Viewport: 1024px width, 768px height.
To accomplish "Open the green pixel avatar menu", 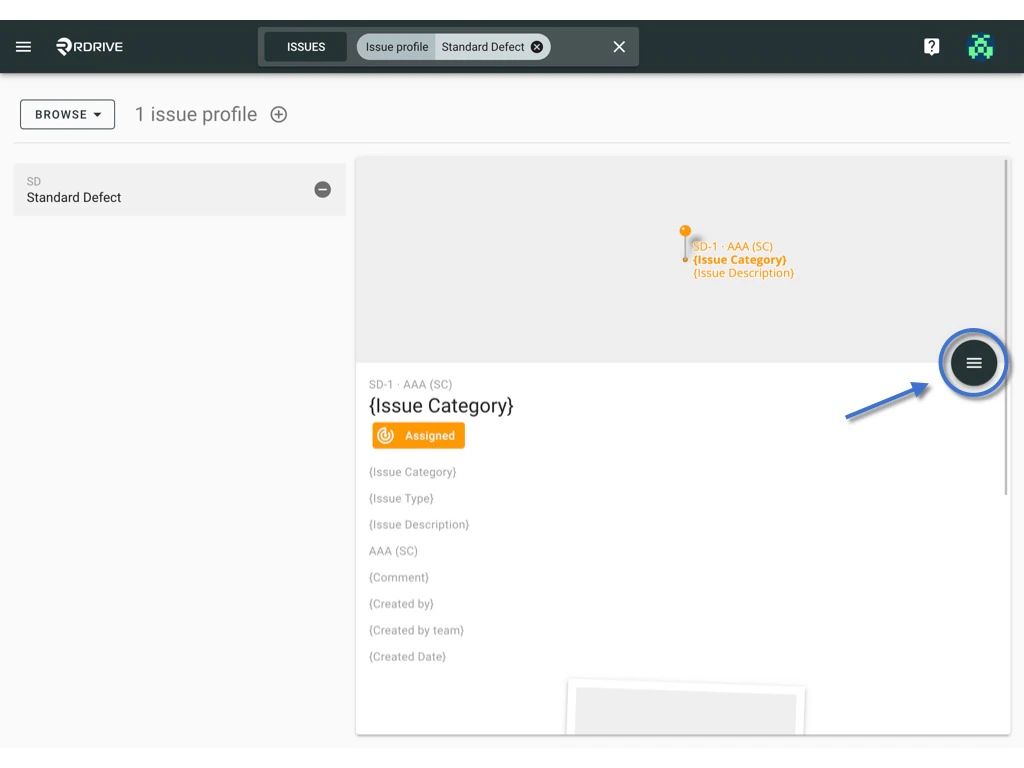I will (x=981, y=46).
